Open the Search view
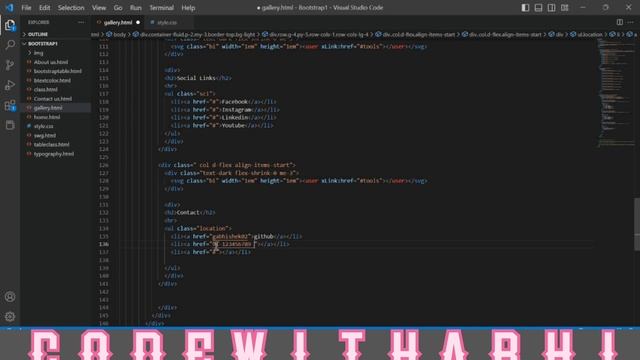The width and height of the screenshot is (640, 360). [10, 45]
